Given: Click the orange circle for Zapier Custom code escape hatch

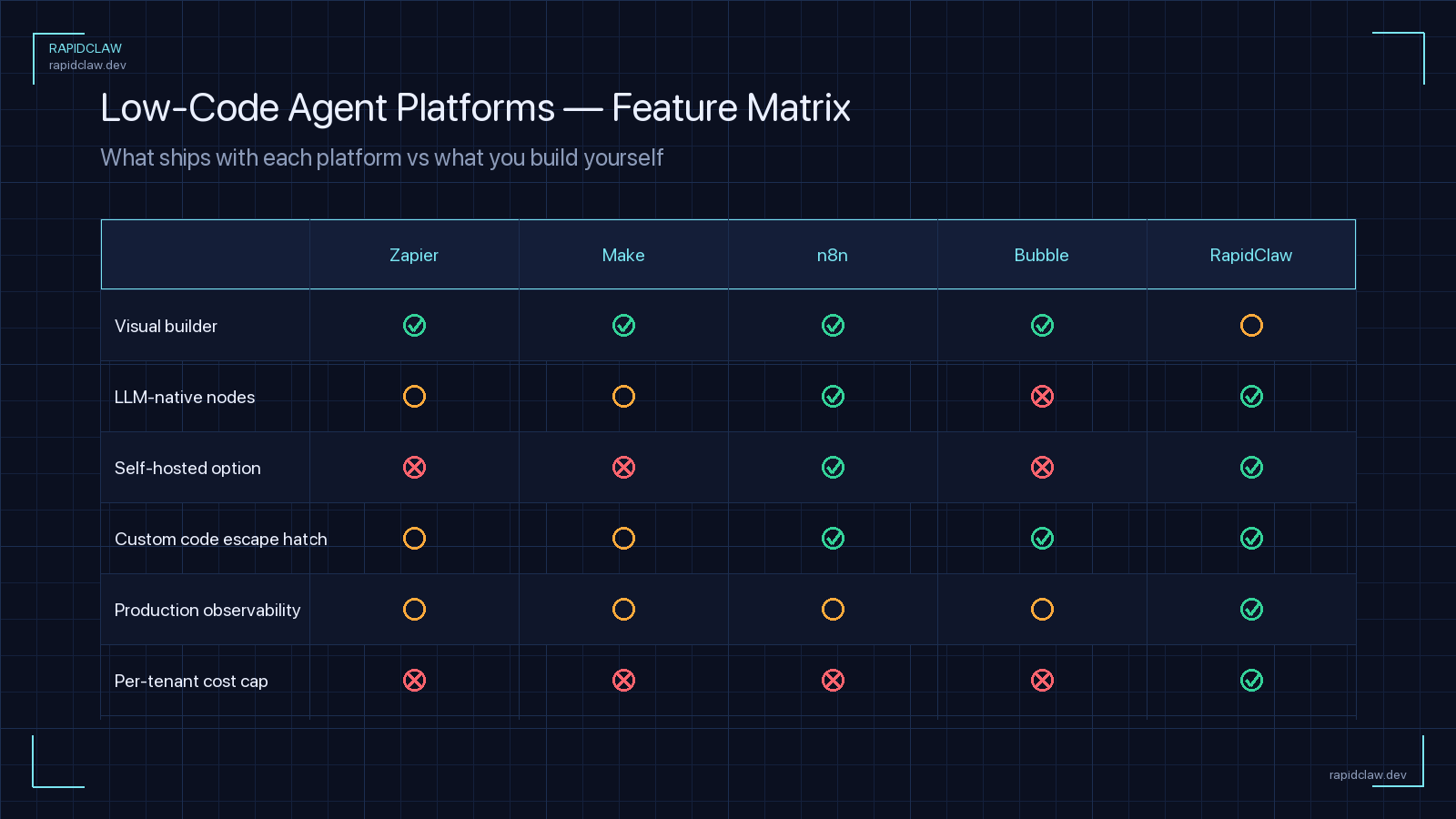Looking at the screenshot, I should [x=414, y=538].
